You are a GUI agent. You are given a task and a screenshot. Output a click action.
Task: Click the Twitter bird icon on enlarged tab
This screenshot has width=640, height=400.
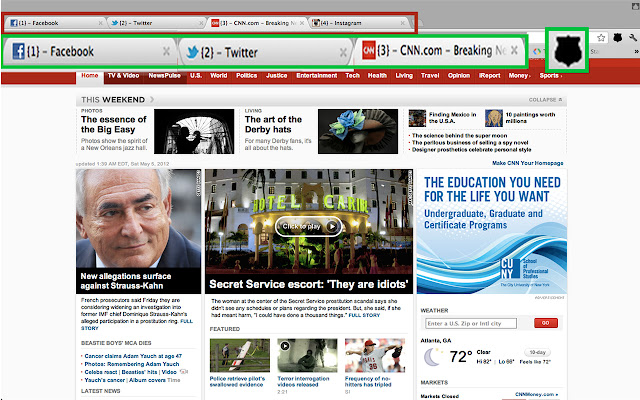(x=189, y=52)
